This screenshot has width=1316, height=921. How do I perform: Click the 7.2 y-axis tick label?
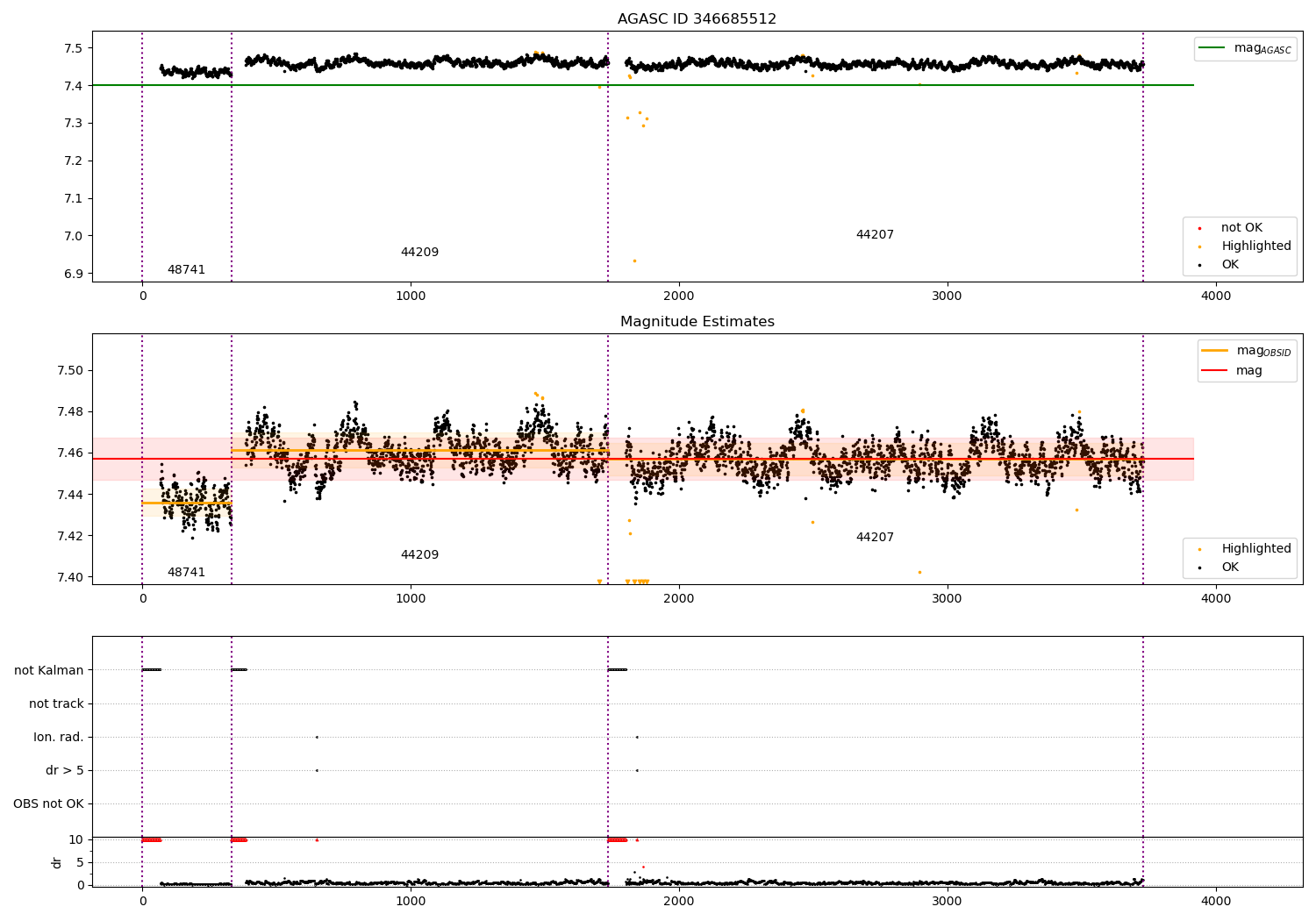(x=72, y=161)
